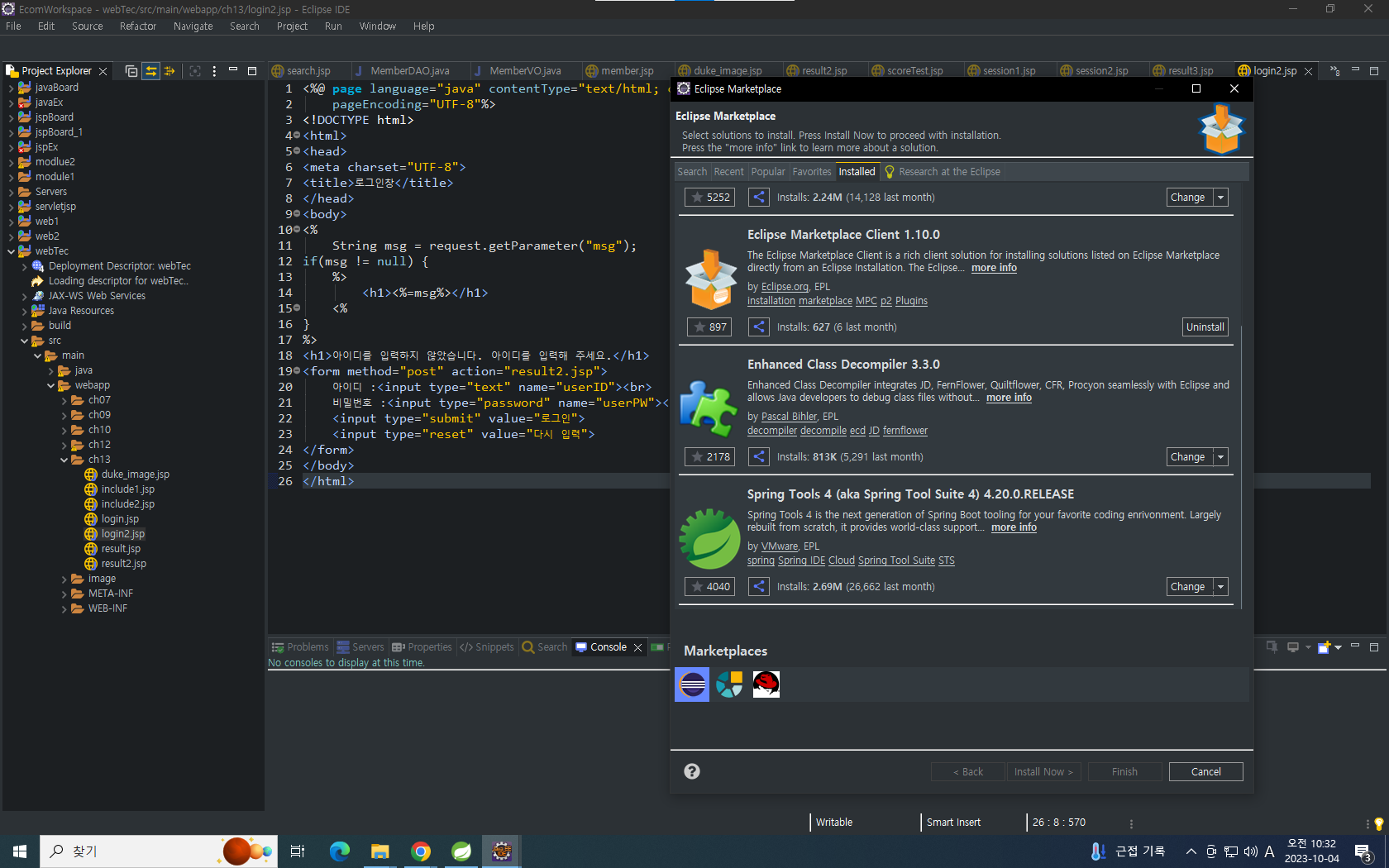Favorite the Eclipse Marketplace Client (897 stars)
Image resolution: width=1389 pixels, height=868 pixels.
pos(709,327)
